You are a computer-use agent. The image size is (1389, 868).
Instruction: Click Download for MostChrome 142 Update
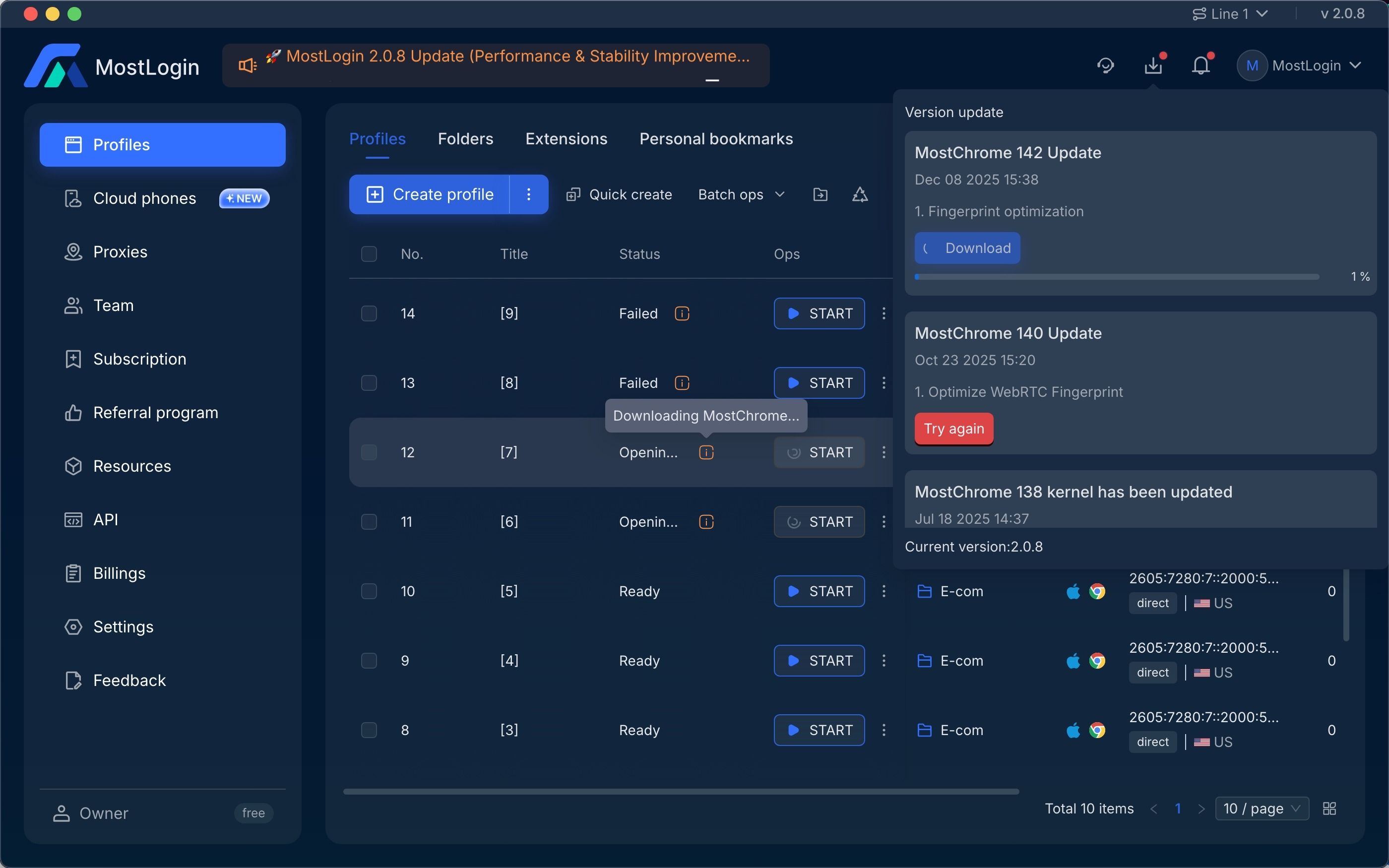(967, 248)
